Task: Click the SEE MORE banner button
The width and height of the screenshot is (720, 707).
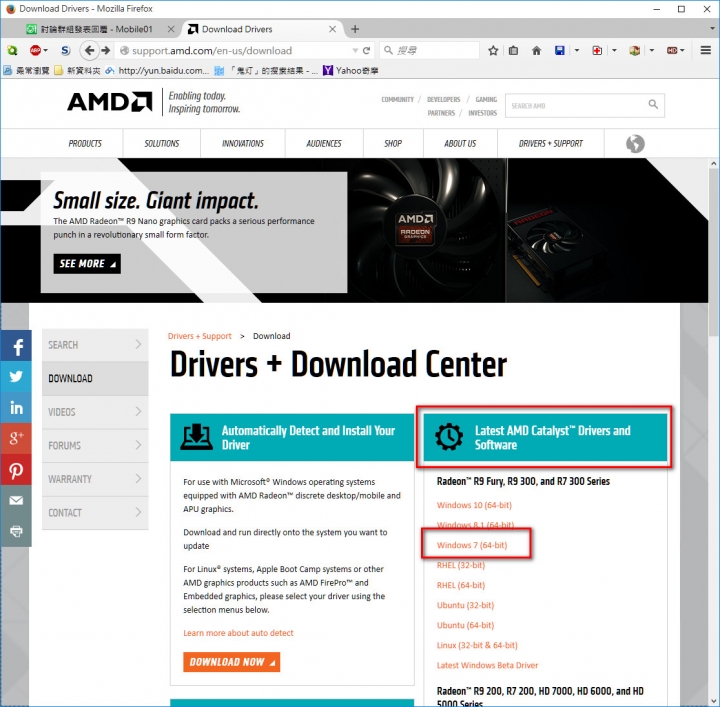Action: pyautogui.click(x=87, y=264)
